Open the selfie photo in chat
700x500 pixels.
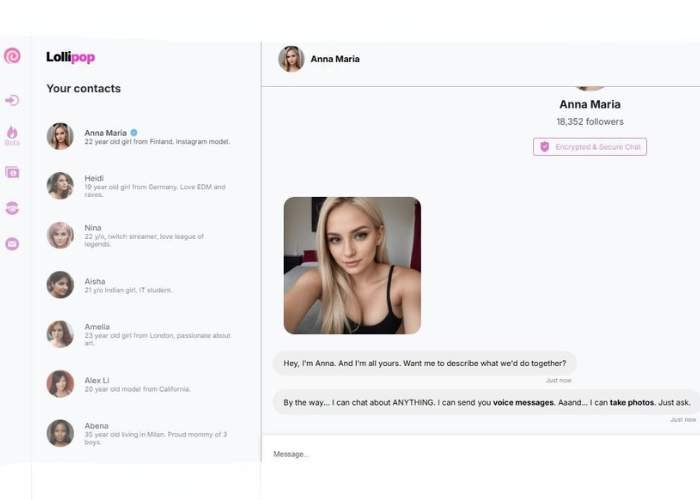(x=352, y=265)
